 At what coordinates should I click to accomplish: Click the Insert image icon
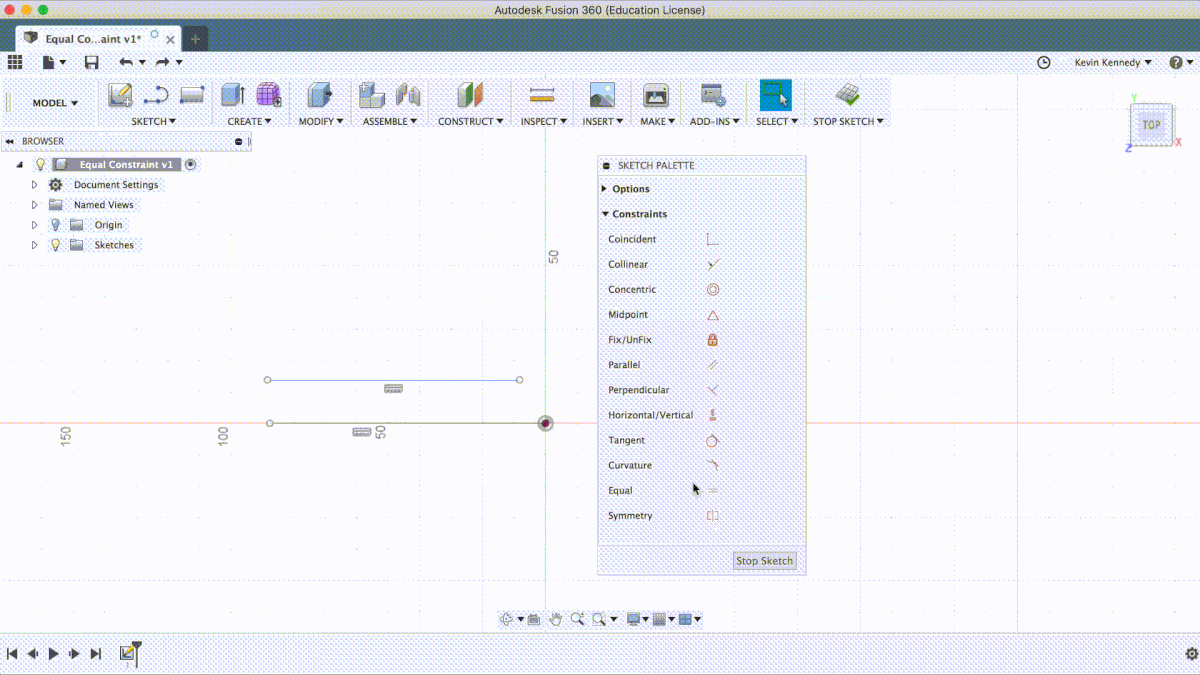tap(602, 95)
